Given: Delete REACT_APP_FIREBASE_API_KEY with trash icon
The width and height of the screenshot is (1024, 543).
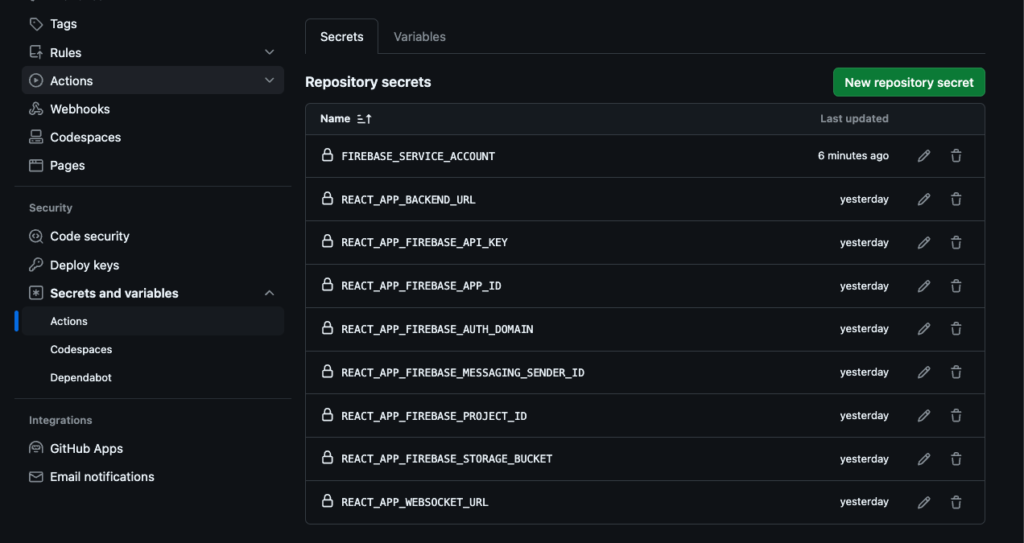Looking at the screenshot, I should [x=956, y=242].
